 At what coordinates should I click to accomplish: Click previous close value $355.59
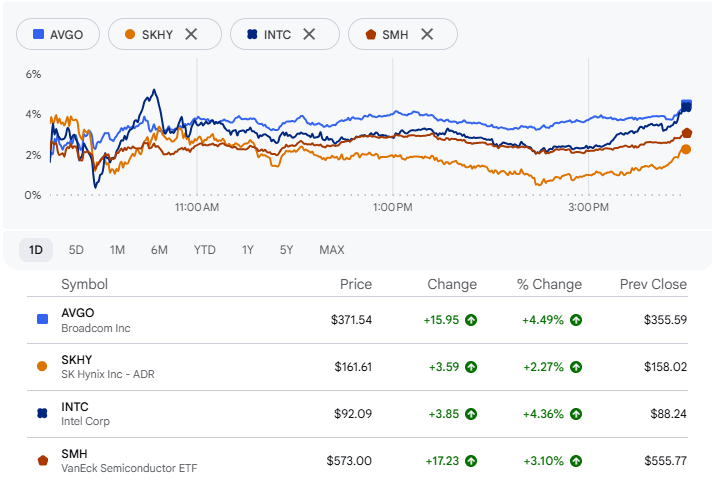(x=665, y=320)
